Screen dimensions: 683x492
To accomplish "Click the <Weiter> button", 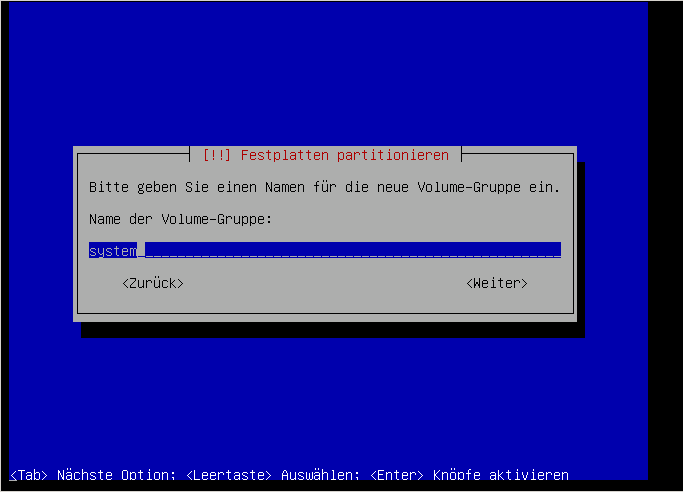I will (x=497, y=283).
